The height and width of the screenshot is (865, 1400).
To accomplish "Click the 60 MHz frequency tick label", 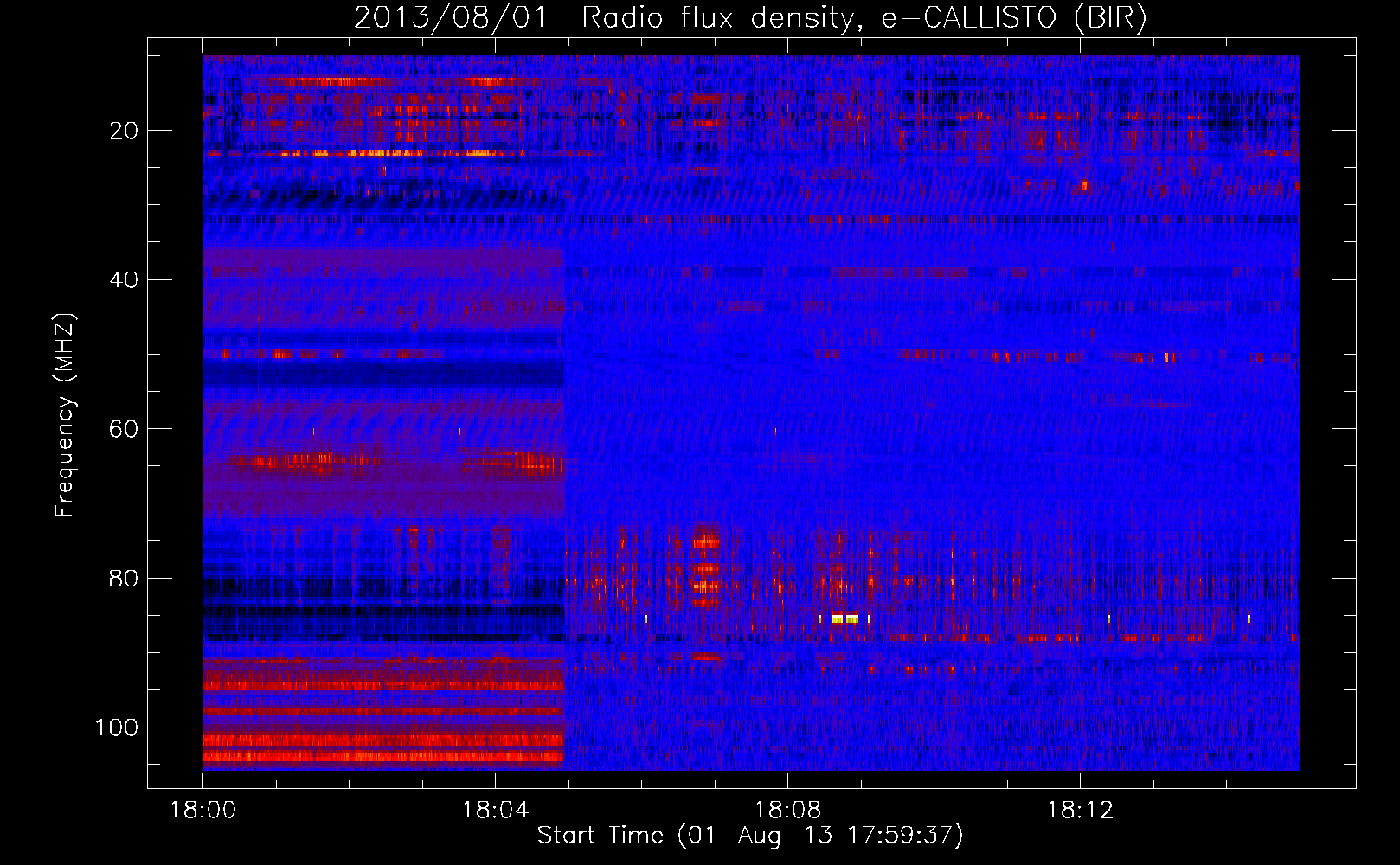I will 124,429.
